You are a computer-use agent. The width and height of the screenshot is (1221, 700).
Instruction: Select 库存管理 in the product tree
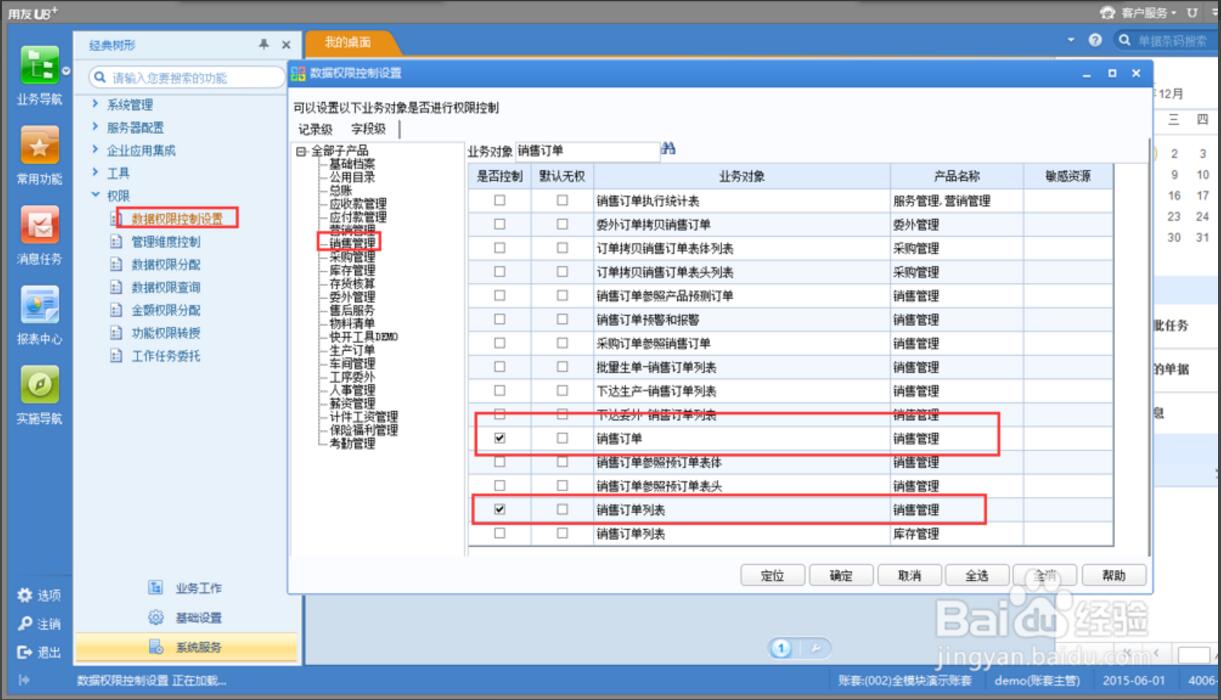click(x=352, y=270)
